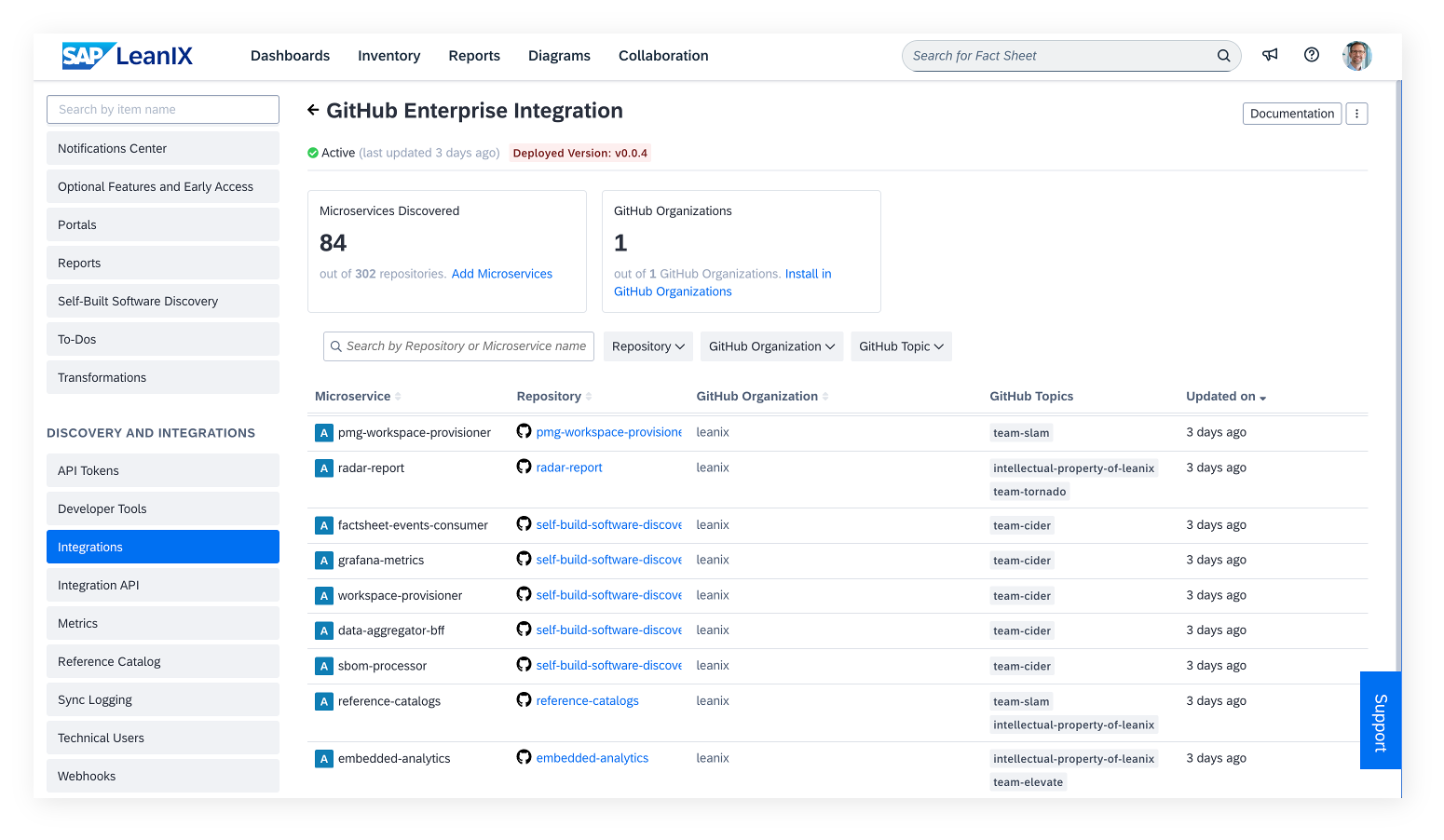Open the user profile avatar
The height and width of the screenshot is (840, 1444).
[x=1357, y=56]
